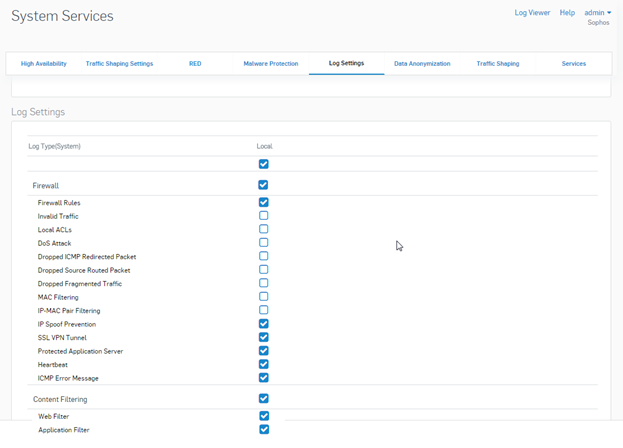Select the RED tab
Image resolution: width=623 pixels, height=448 pixels.
coord(195,64)
